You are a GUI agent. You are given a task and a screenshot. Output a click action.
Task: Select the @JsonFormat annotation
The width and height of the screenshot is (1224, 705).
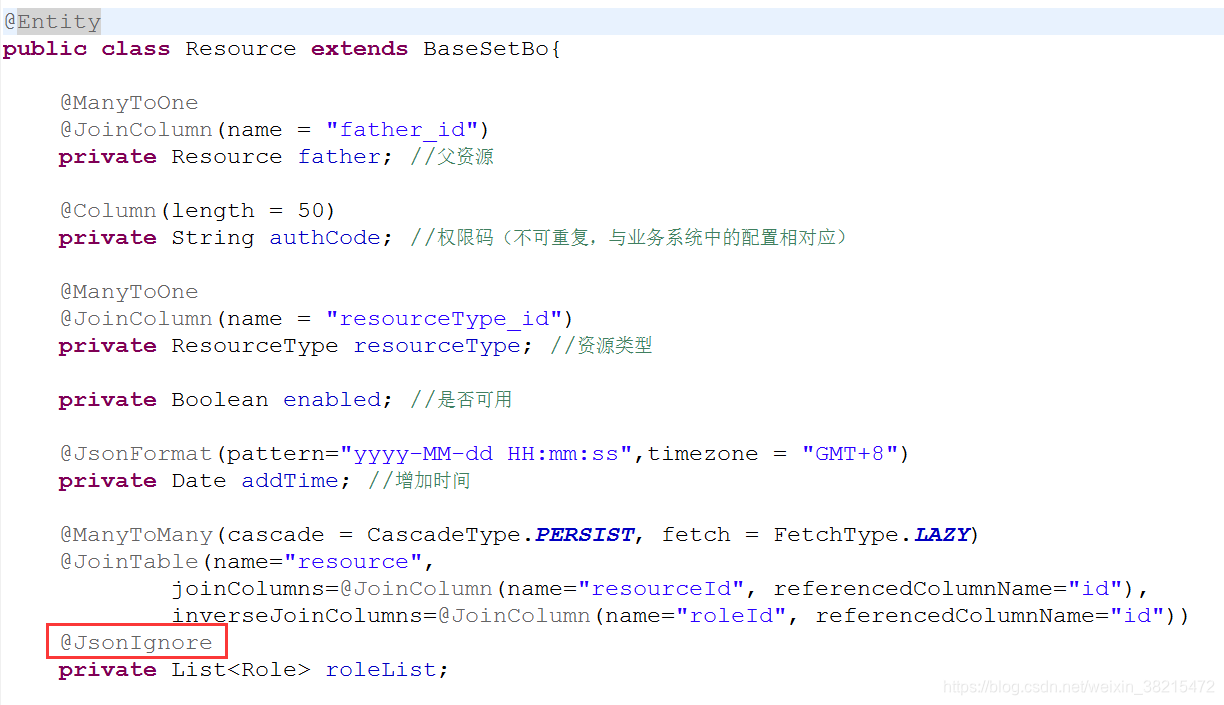pos(135,453)
